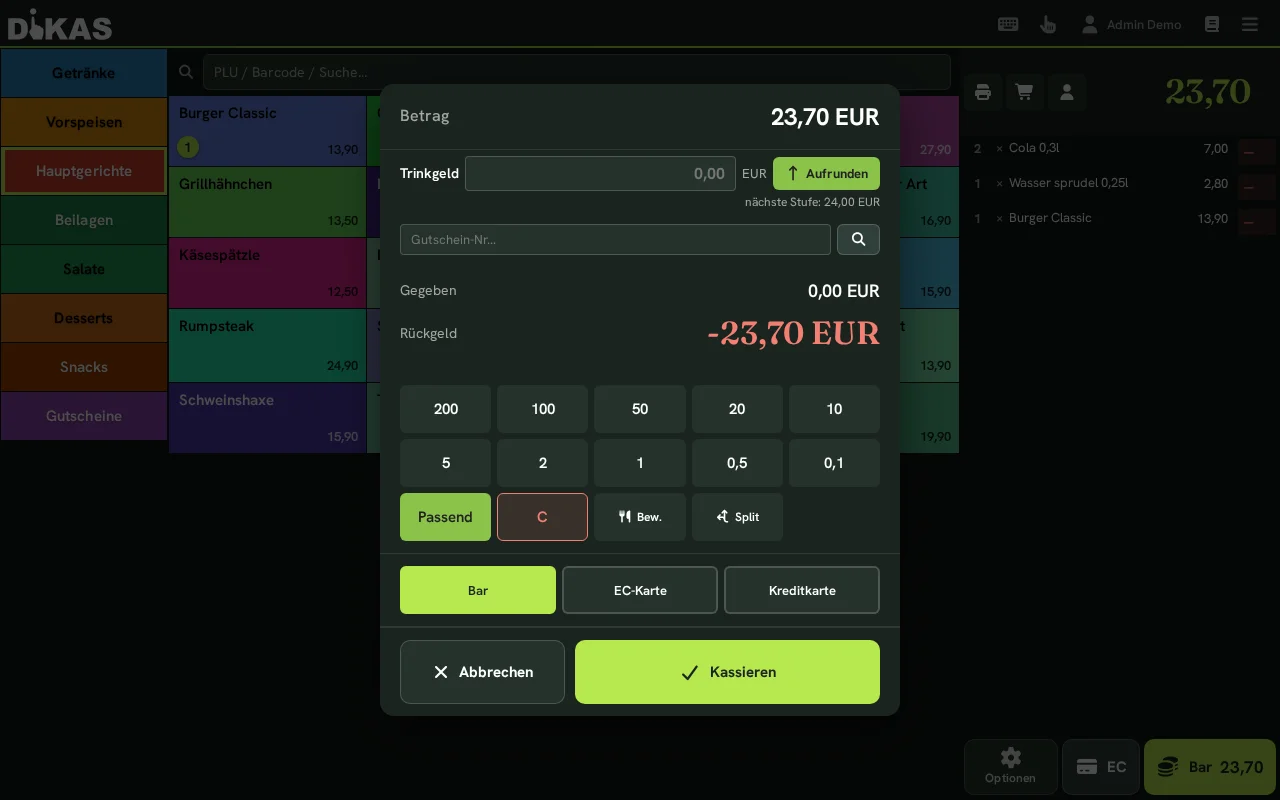Confirm payment with Kassieren
This screenshot has height=800, width=1280.
coord(727,672)
